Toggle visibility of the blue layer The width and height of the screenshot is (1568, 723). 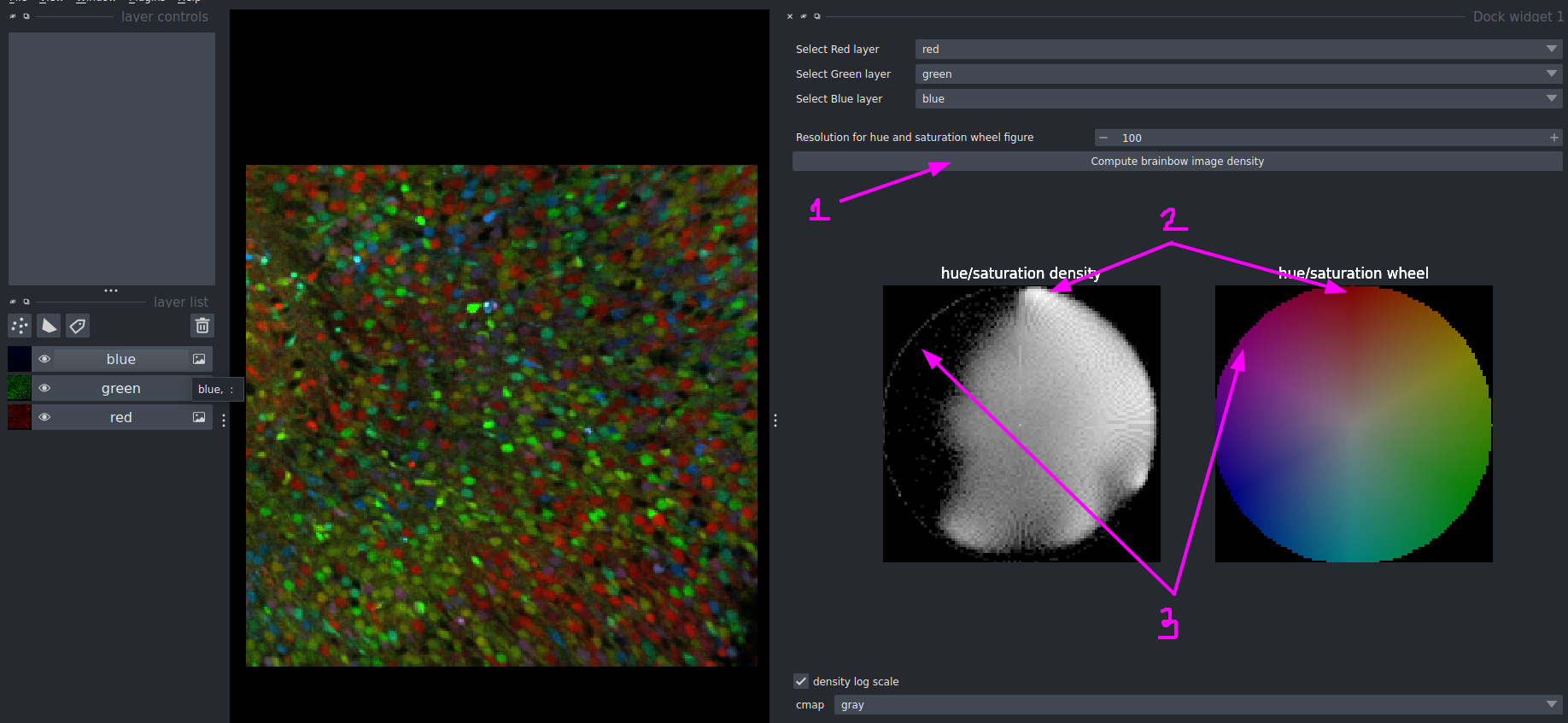pos(44,359)
